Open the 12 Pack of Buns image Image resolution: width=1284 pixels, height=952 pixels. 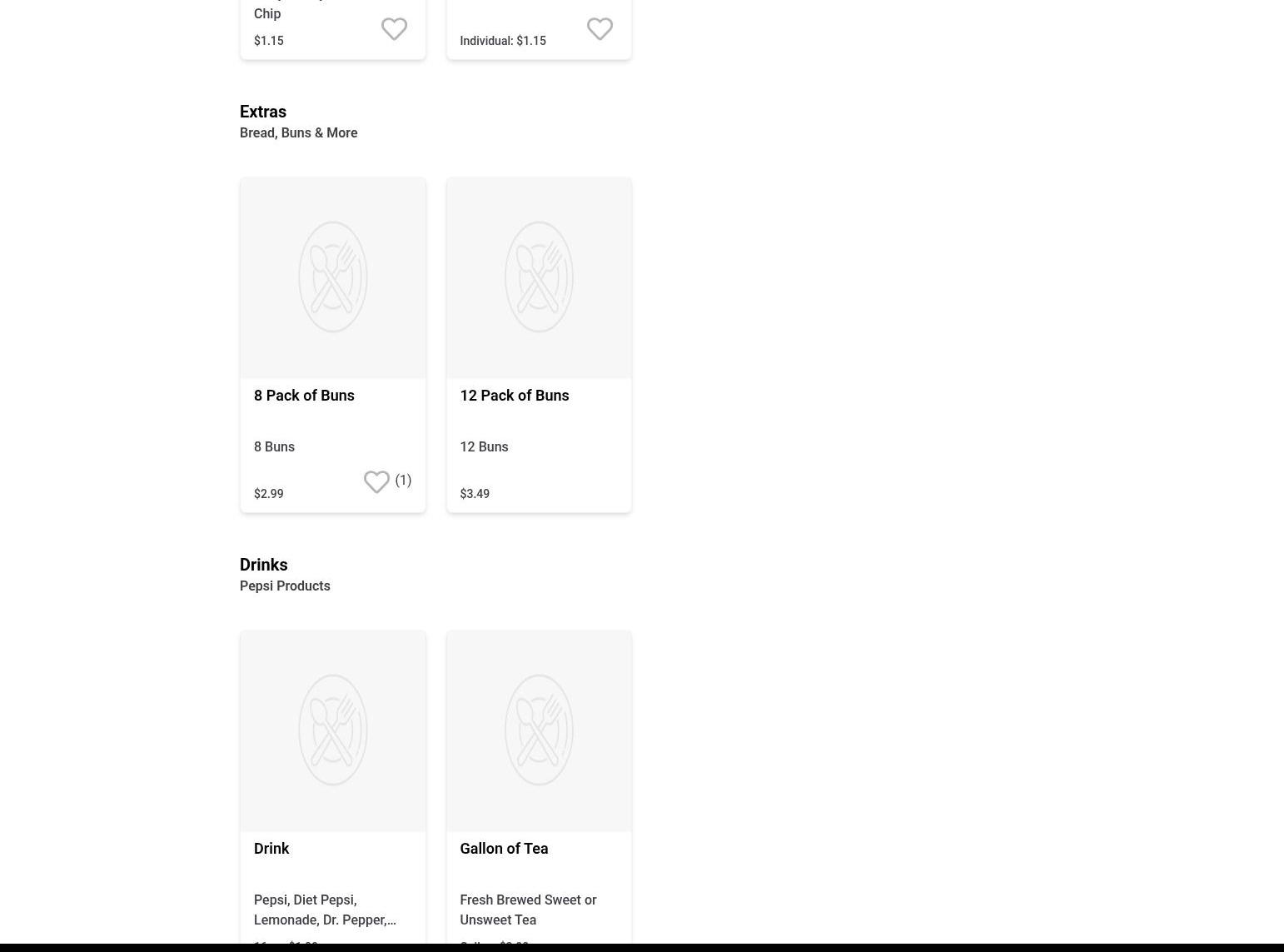click(539, 277)
